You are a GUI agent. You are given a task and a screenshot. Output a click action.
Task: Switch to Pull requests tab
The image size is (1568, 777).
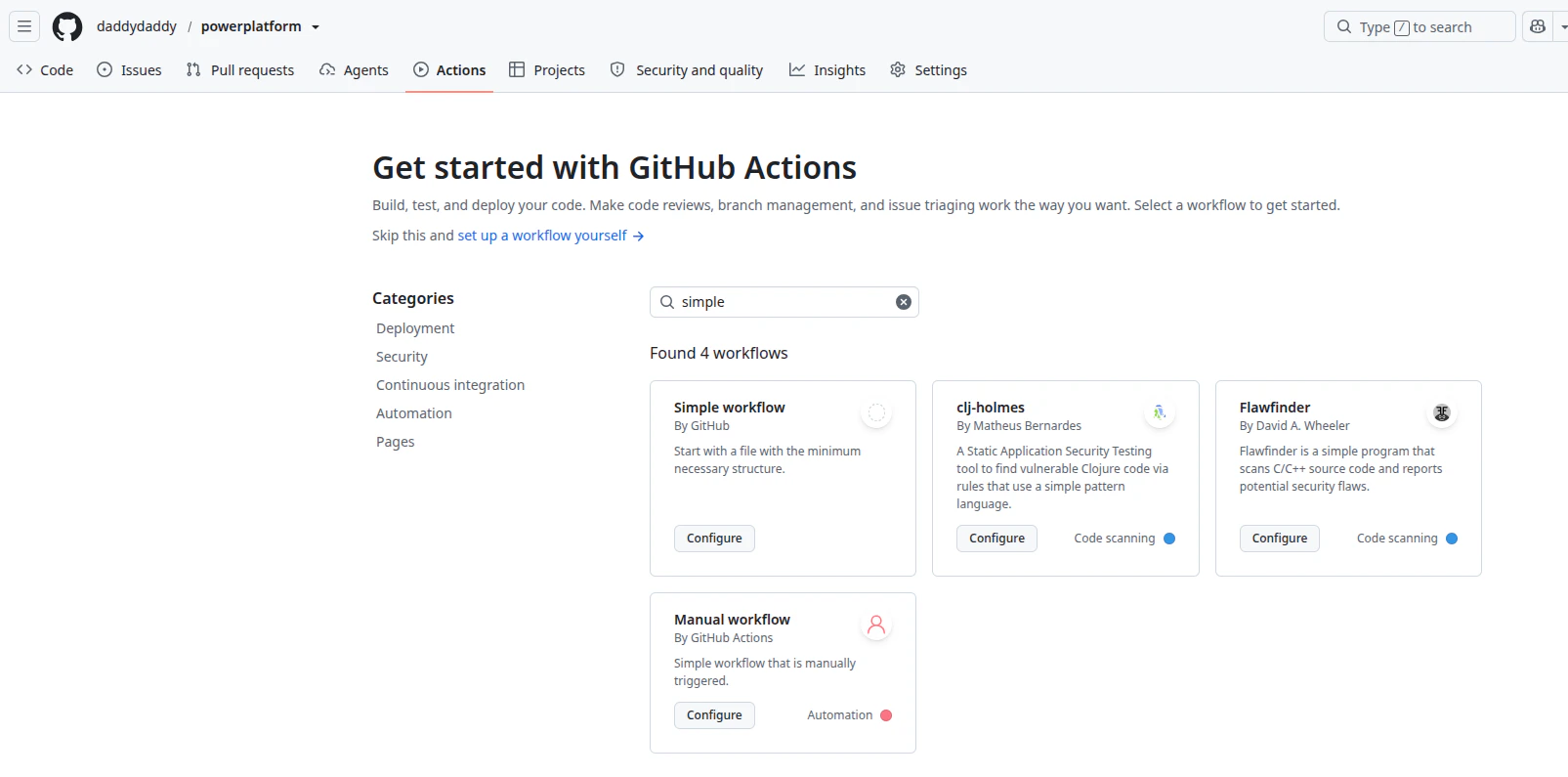[x=240, y=70]
